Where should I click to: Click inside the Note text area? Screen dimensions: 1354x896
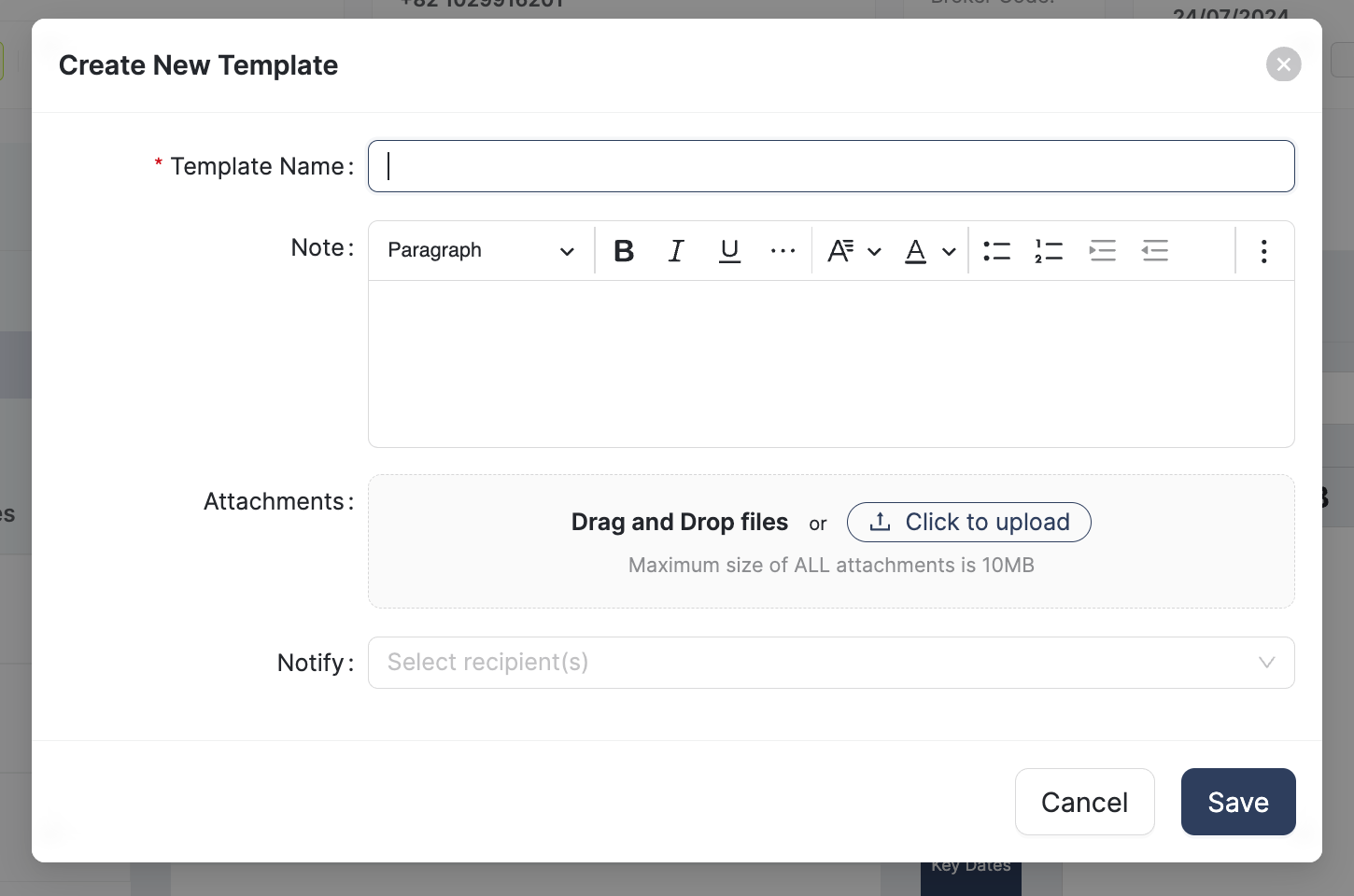(830, 363)
